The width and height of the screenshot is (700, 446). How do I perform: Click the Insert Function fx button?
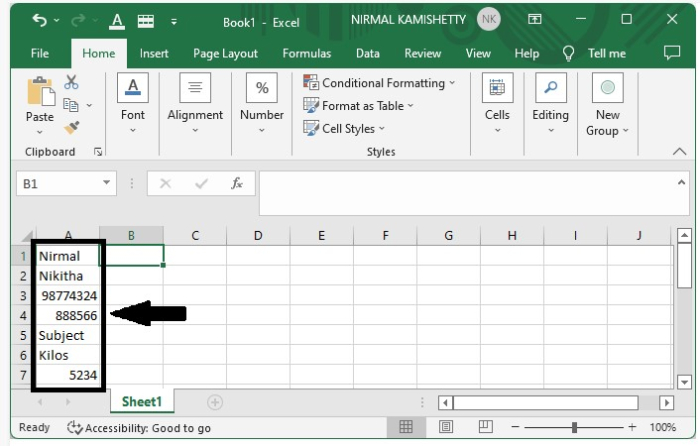tap(237, 183)
